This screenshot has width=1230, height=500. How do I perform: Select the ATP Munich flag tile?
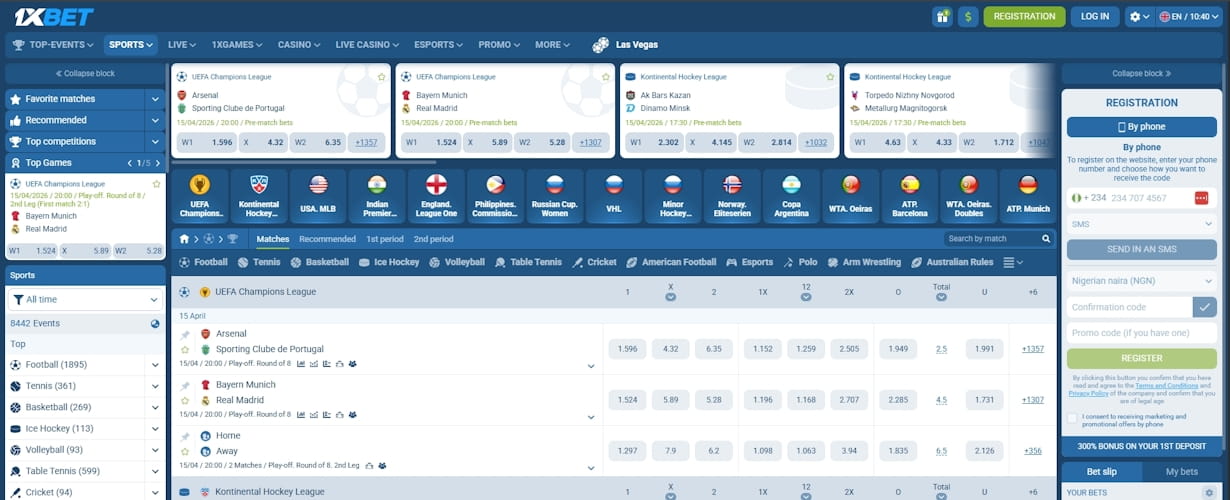point(1028,196)
